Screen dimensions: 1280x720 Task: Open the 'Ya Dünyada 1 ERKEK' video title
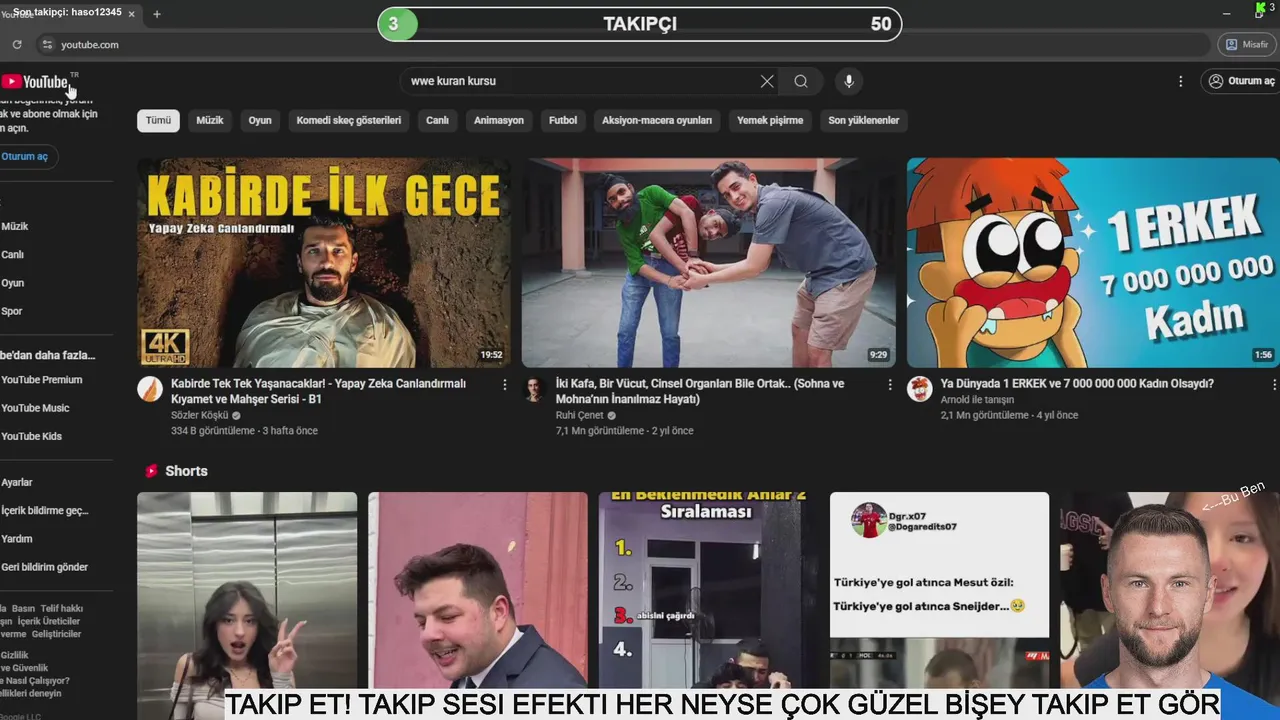click(x=1077, y=384)
